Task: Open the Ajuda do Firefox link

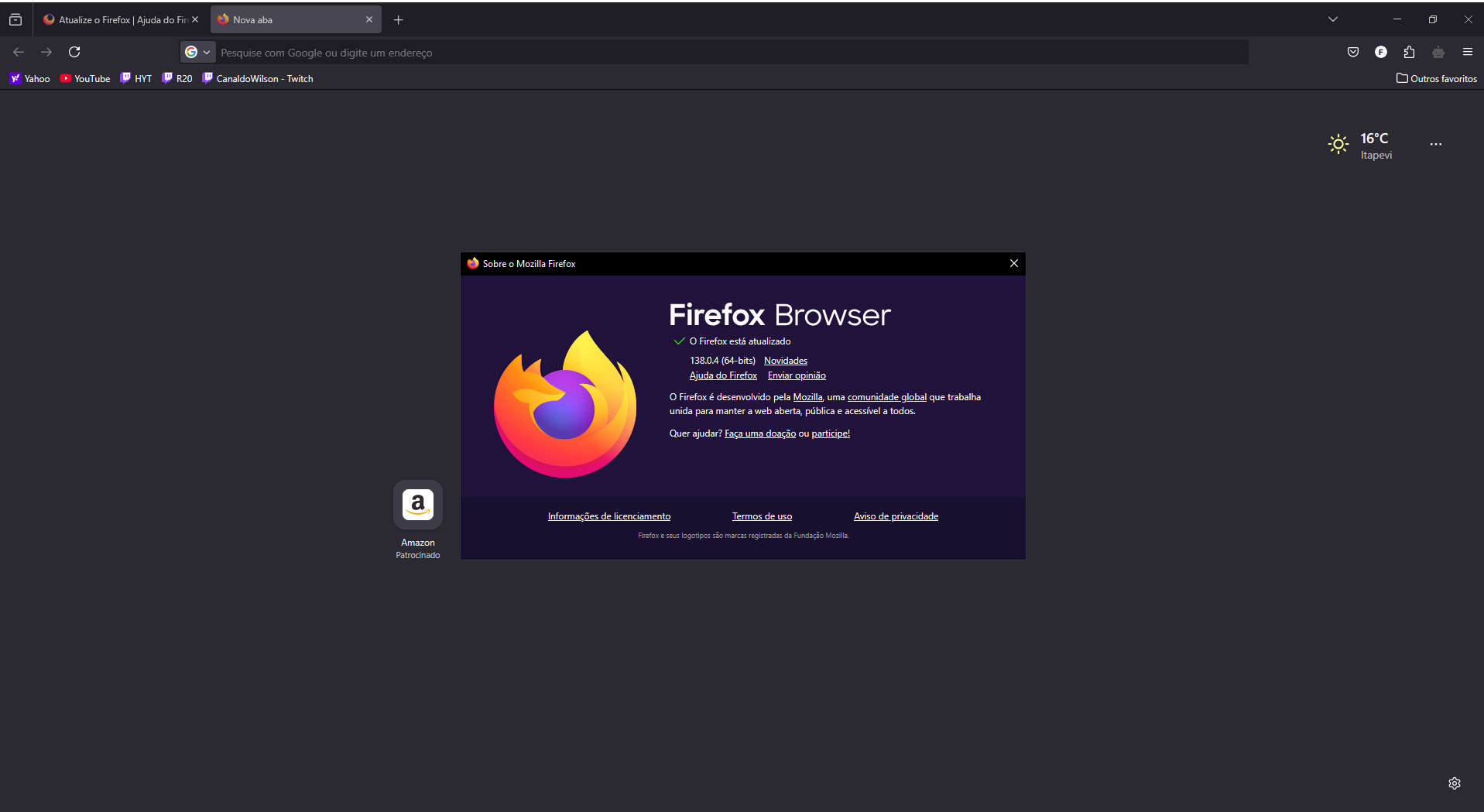Action: (x=723, y=375)
